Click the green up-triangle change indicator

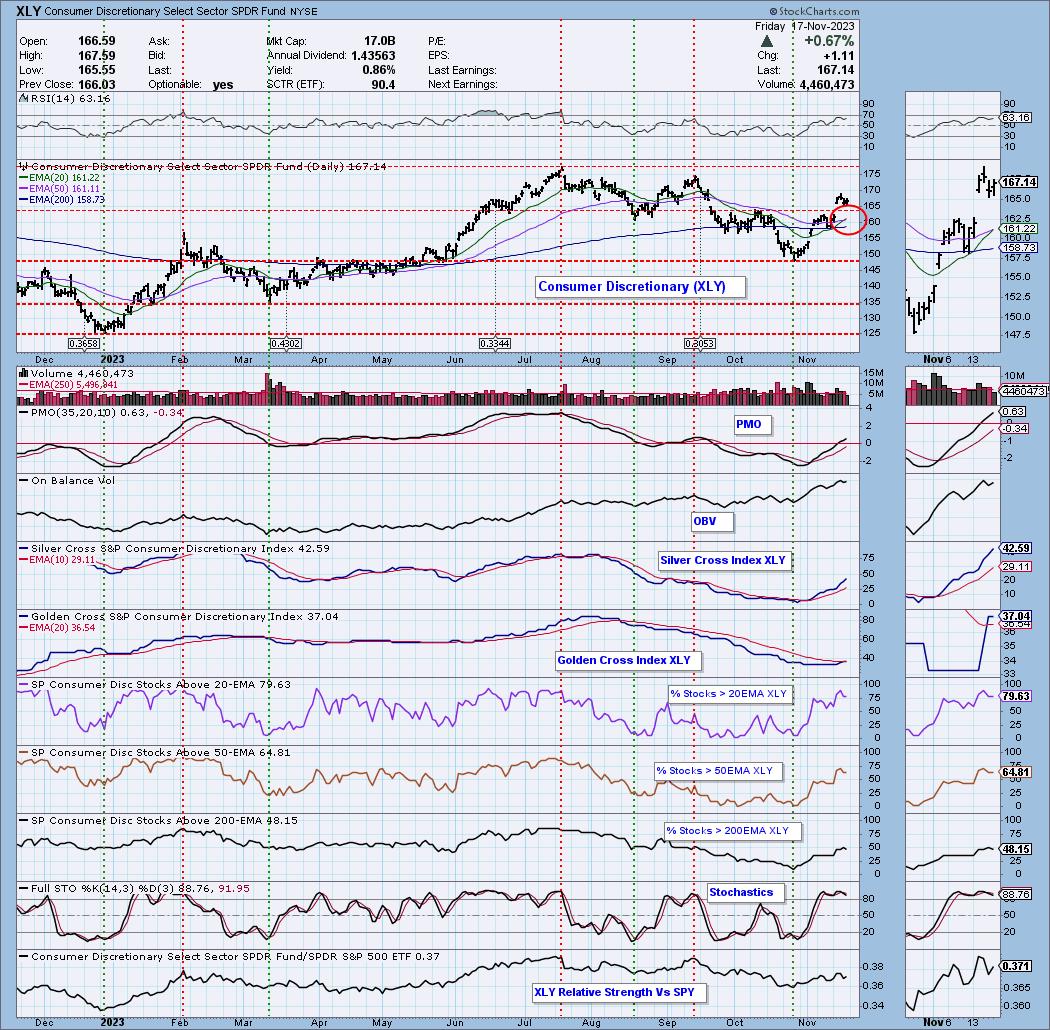pyautogui.click(x=767, y=41)
